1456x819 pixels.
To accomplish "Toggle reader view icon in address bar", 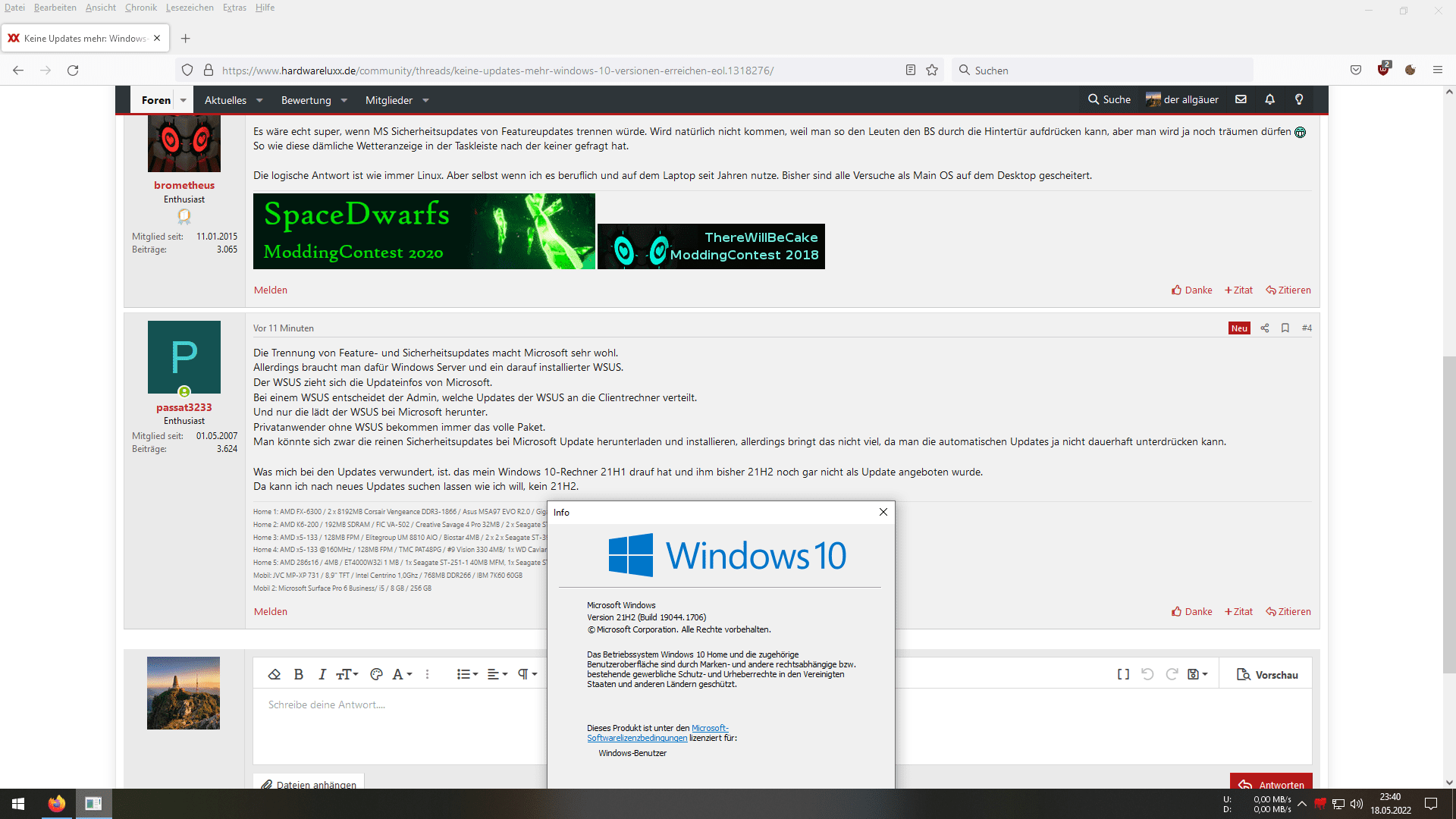I will coord(911,70).
